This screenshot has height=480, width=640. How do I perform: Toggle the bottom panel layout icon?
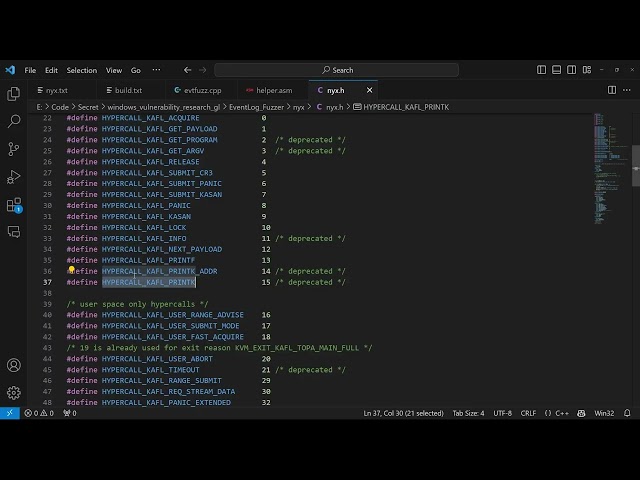pos(556,70)
